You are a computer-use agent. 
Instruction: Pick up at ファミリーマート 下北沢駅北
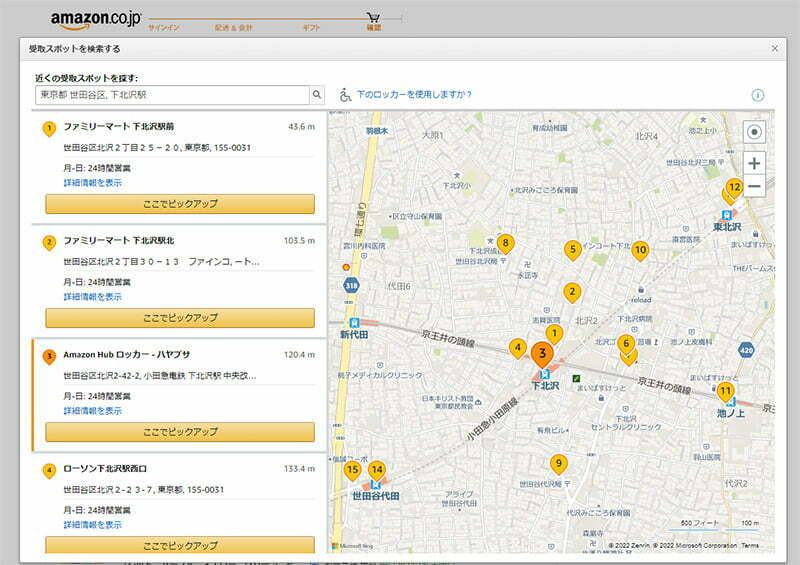pyautogui.click(x=180, y=317)
